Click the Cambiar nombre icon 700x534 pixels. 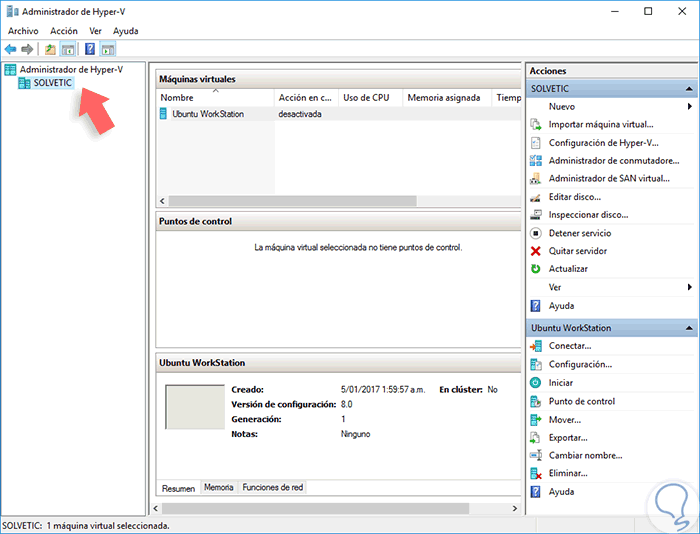[536, 455]
